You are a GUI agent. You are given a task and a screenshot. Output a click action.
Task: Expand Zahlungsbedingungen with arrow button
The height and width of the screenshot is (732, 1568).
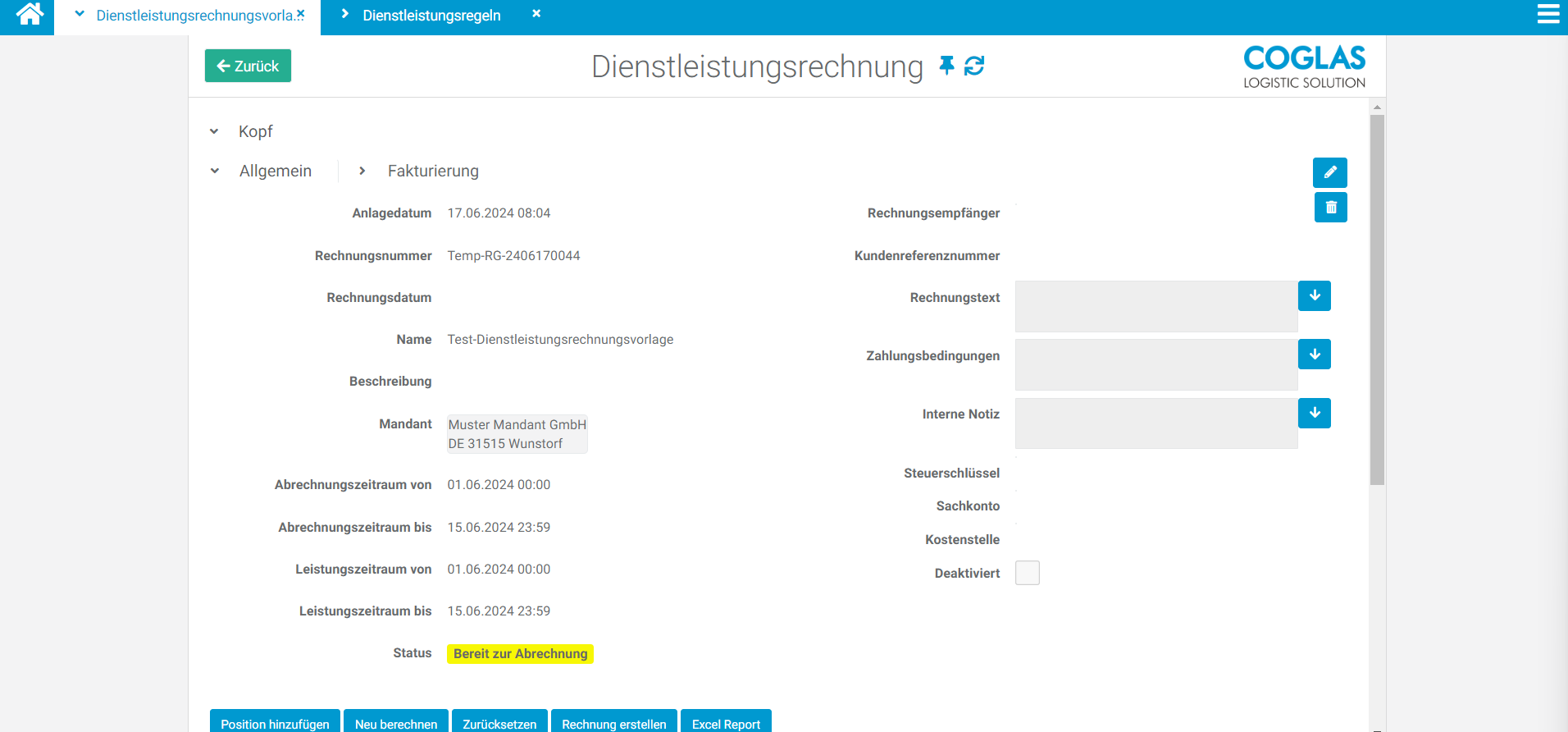click(1314, 355)
